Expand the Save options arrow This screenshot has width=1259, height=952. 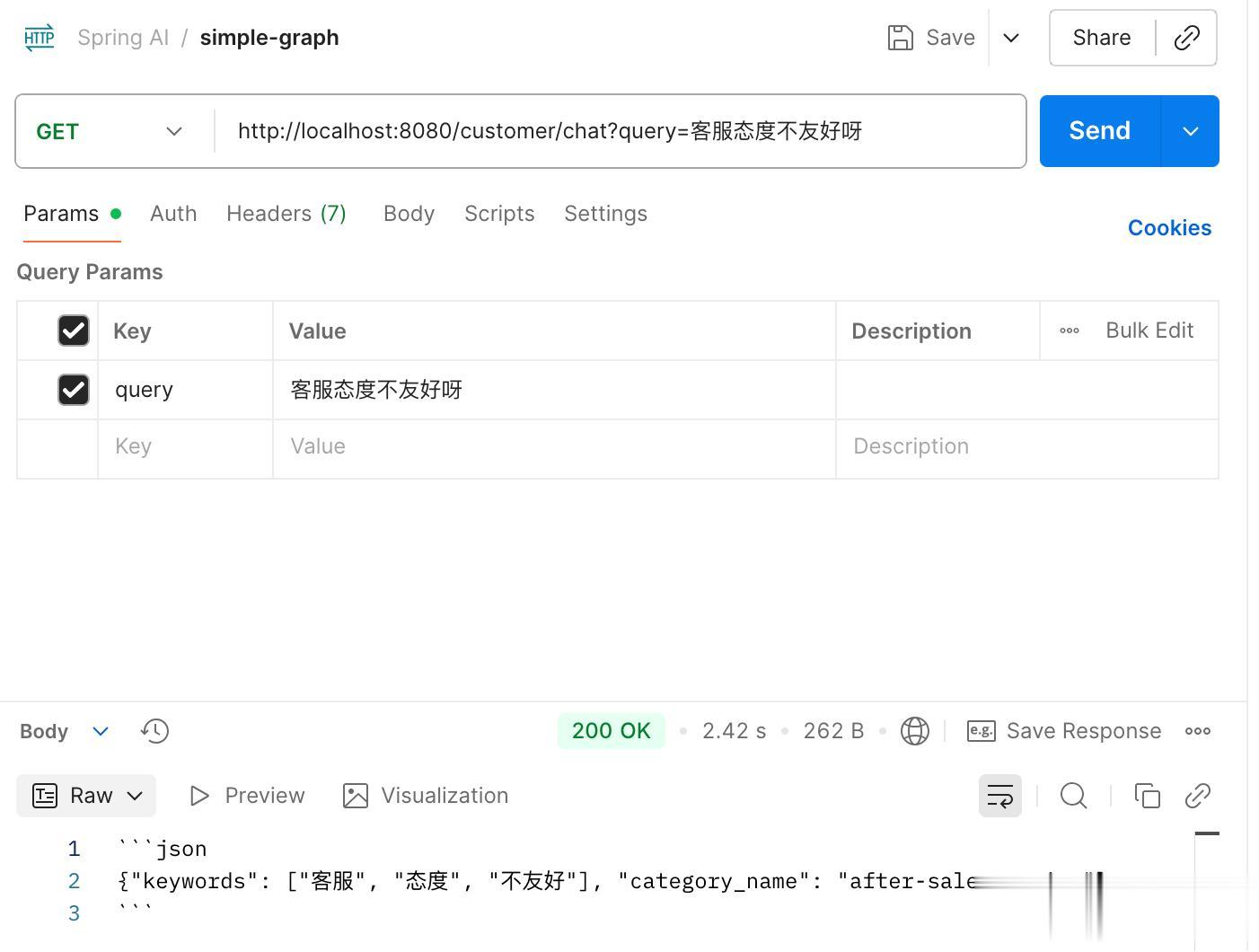click(1011, 38)
